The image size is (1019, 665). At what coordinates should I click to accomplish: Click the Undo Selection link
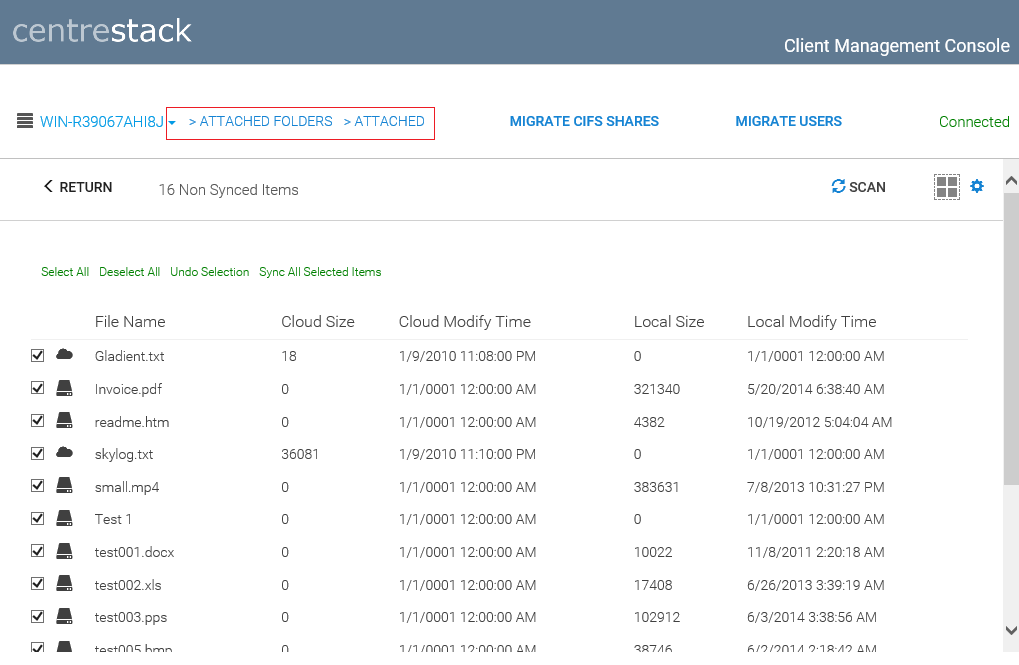coord(209,272)
